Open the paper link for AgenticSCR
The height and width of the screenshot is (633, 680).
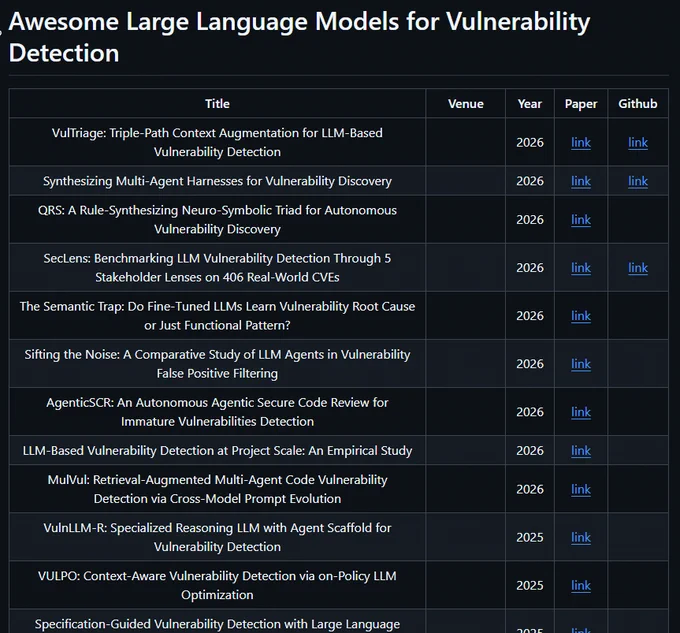point(581,412)
